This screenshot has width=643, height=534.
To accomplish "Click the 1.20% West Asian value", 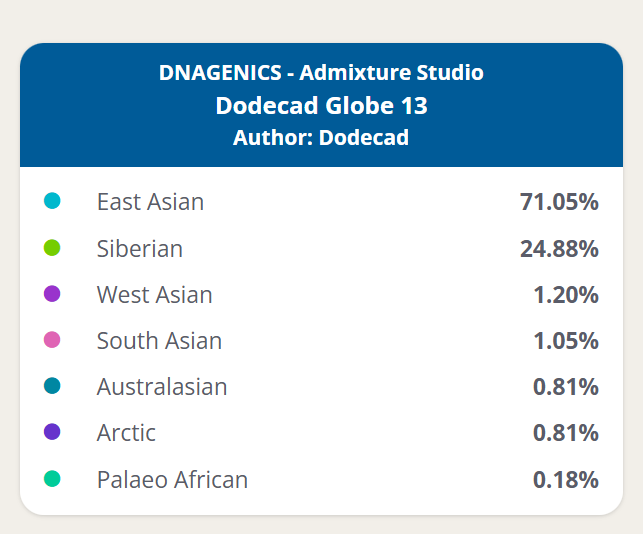I will pos(565,295).
